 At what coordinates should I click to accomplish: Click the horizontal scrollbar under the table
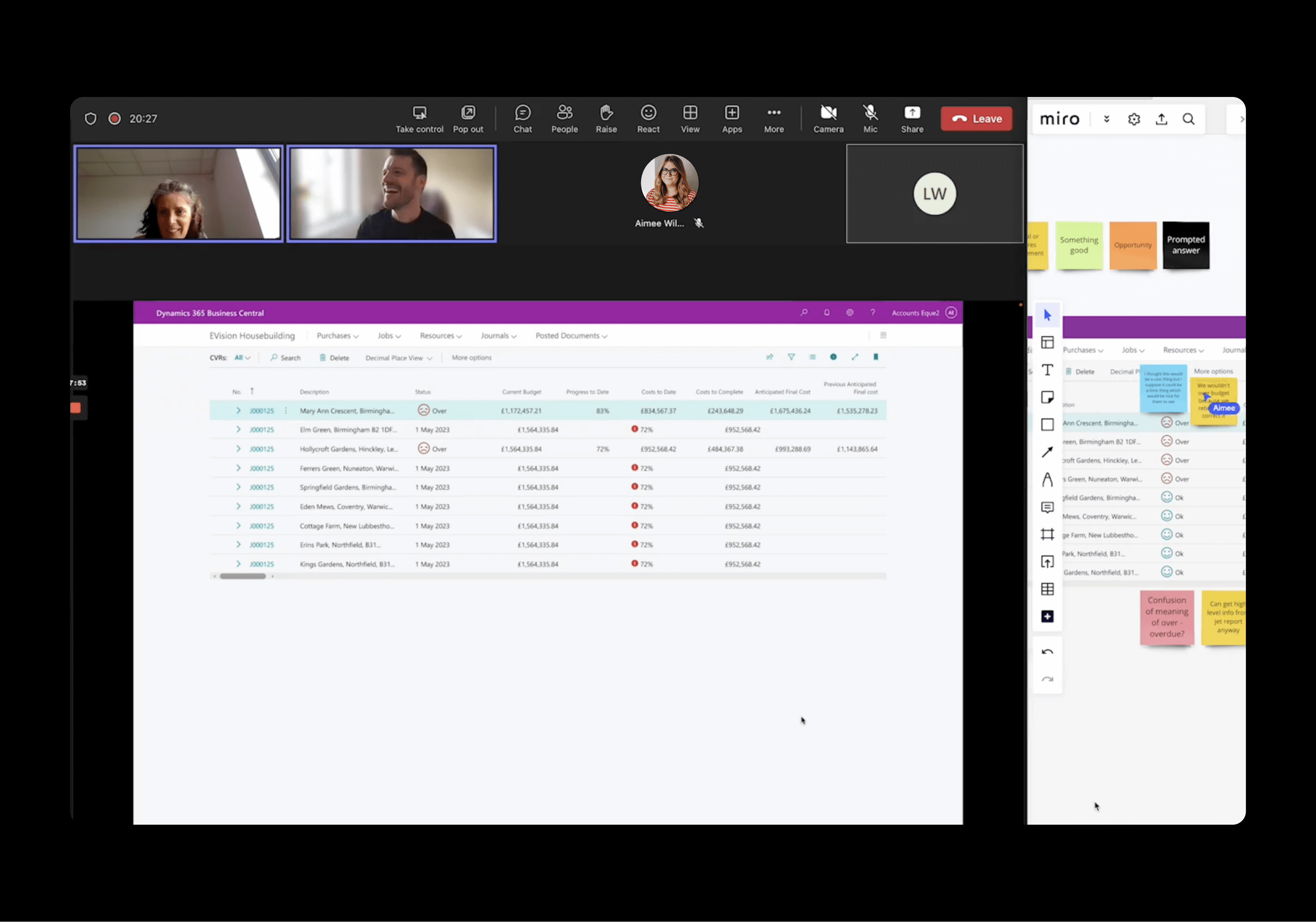(243, 577)
